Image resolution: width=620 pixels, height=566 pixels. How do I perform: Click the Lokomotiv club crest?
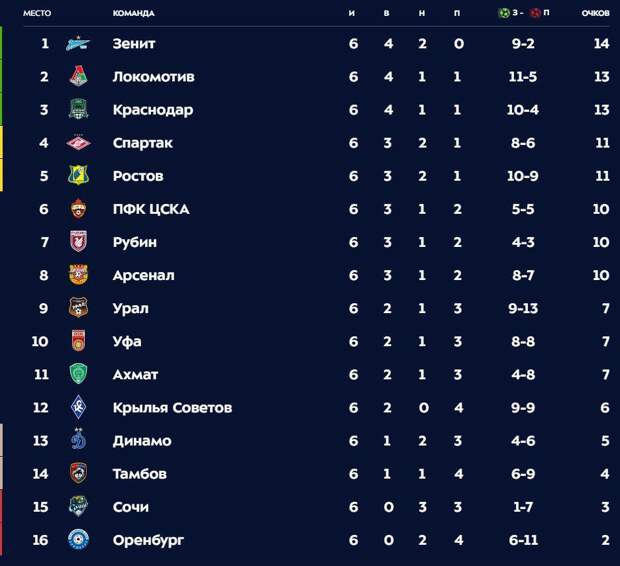pyautogui.click(x=78, y=76)
